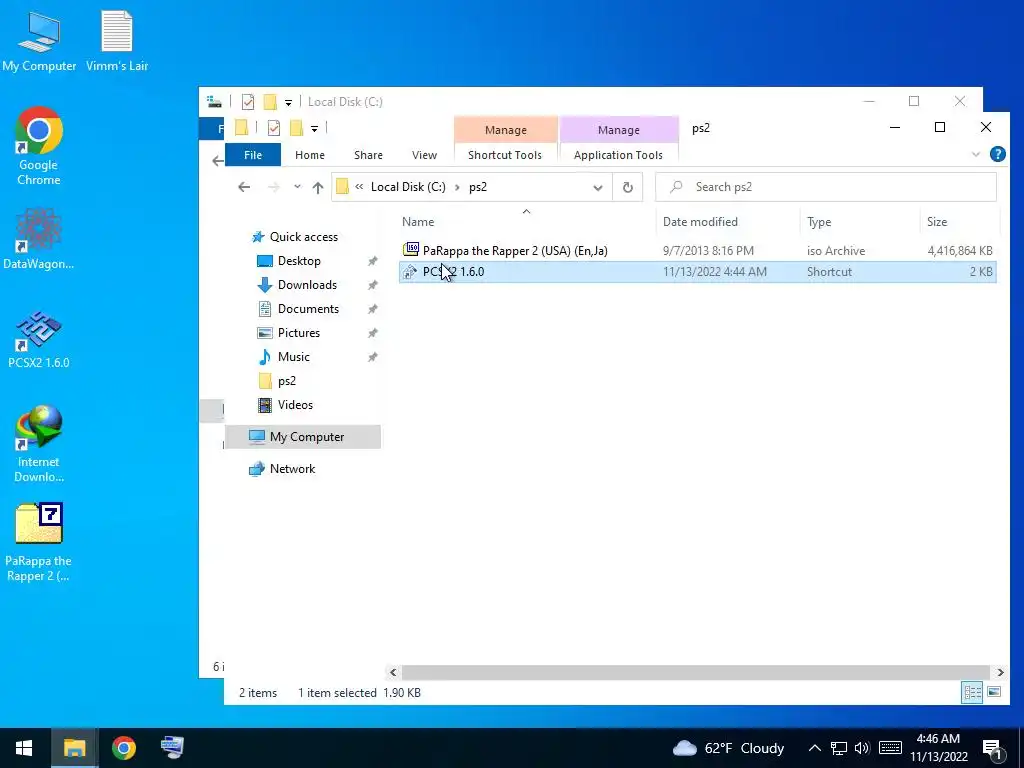Screen dimensions: 1024x768
Task: Click the touch keyboard tray icon
Action: coord(890,748)
